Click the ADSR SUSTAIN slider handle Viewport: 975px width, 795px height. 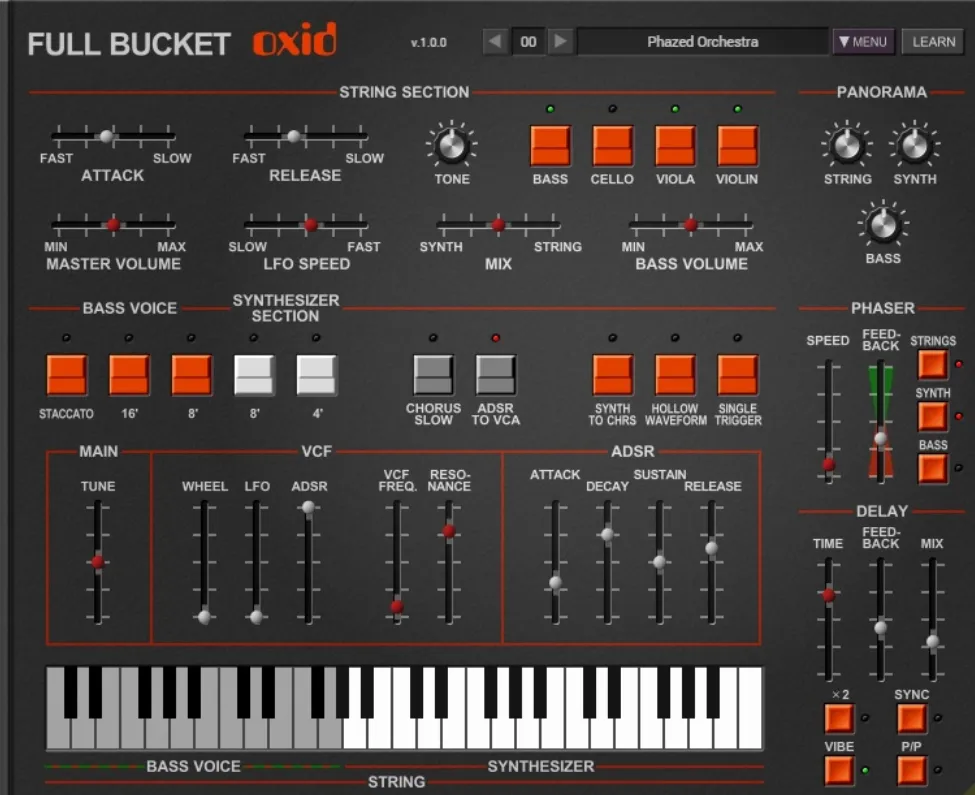[x=659, y=562]
